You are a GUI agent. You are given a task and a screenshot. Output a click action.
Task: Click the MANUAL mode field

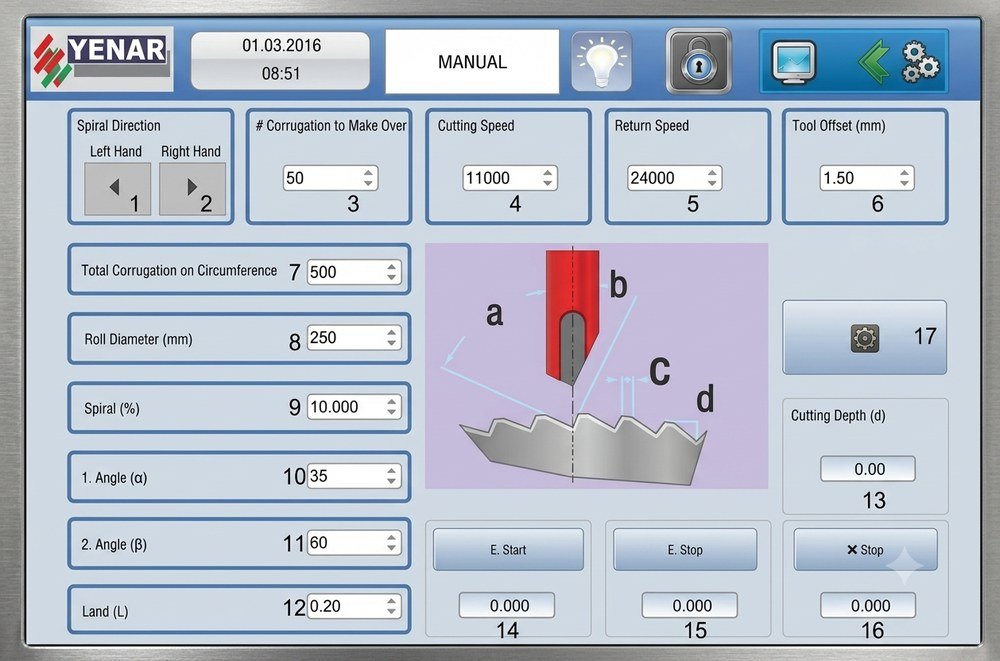click(472, 62)
